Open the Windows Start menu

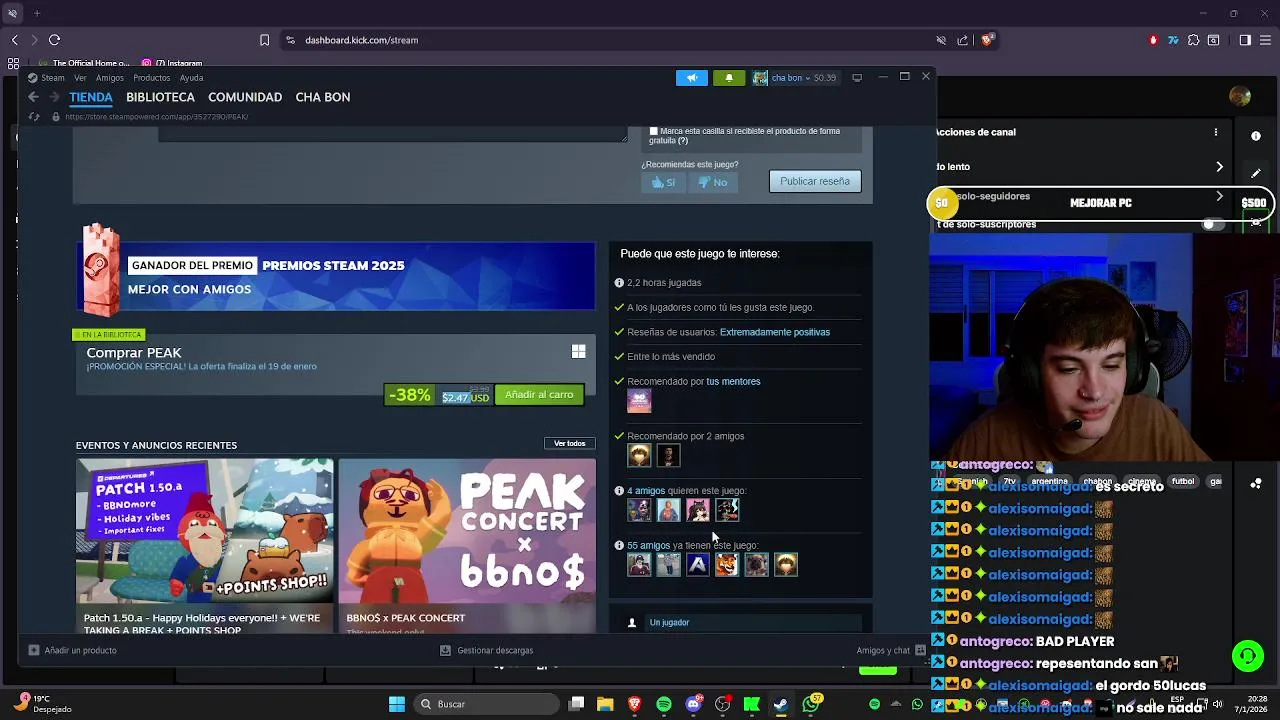tap(397, 704)
